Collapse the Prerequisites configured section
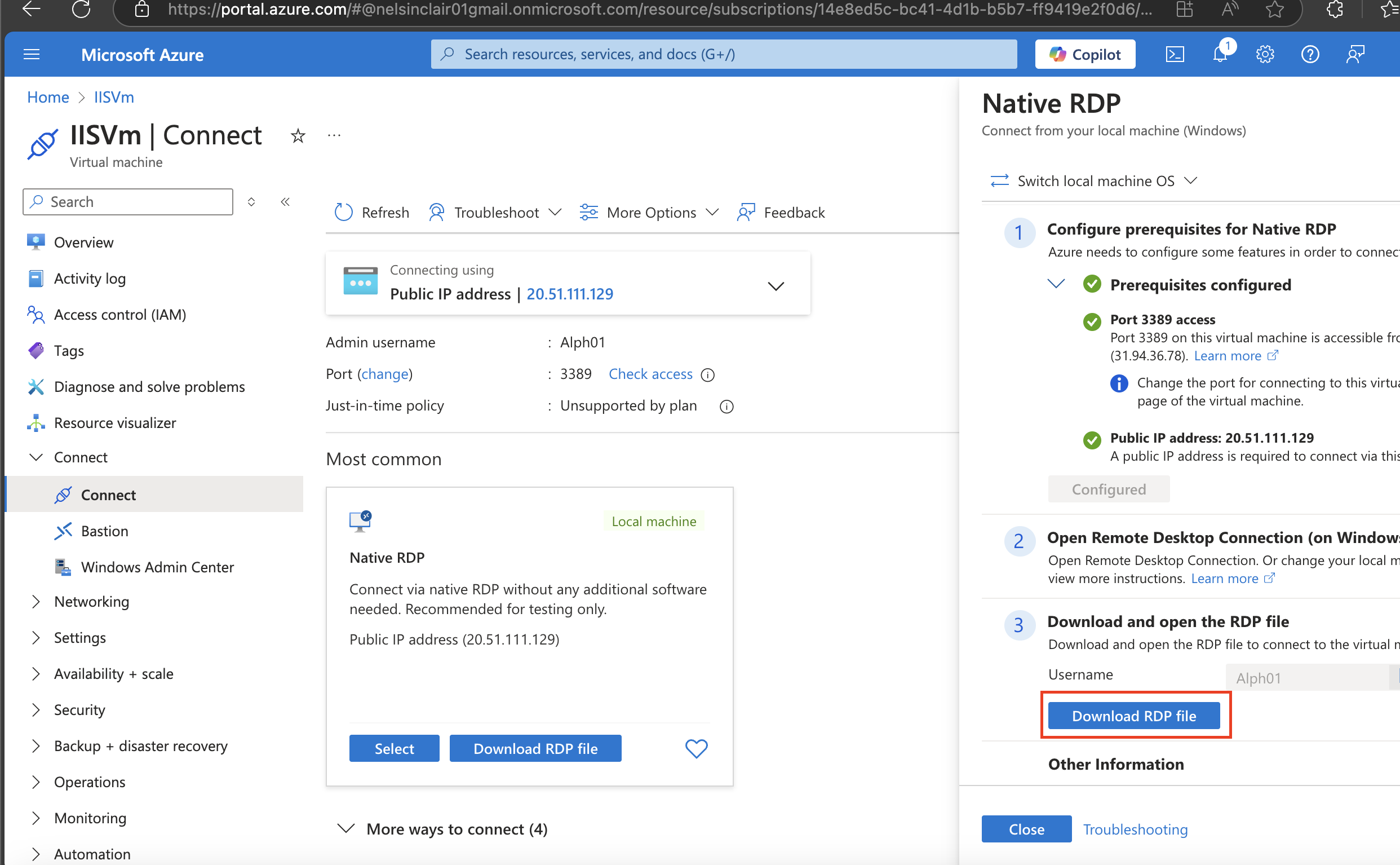Image resolution: width=1400 pixels, height=865 pixels. (x=1056, y=284)
